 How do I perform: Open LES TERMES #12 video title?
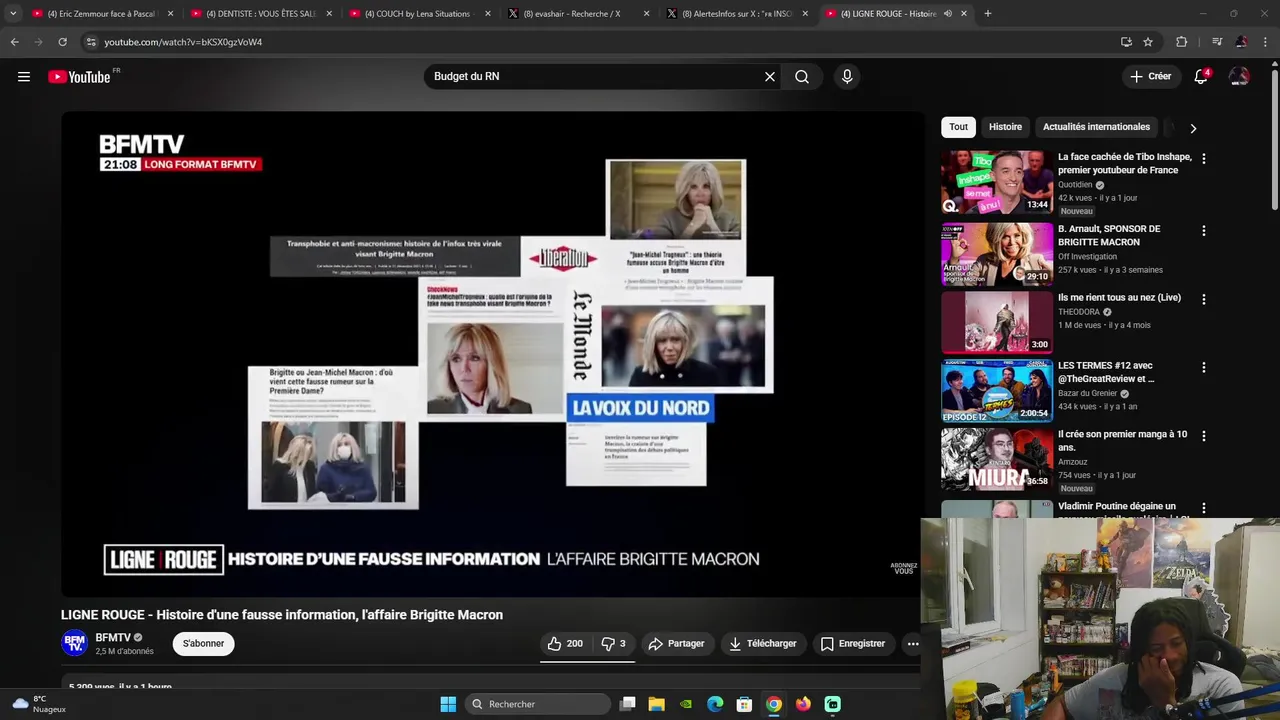[1105, 372]
